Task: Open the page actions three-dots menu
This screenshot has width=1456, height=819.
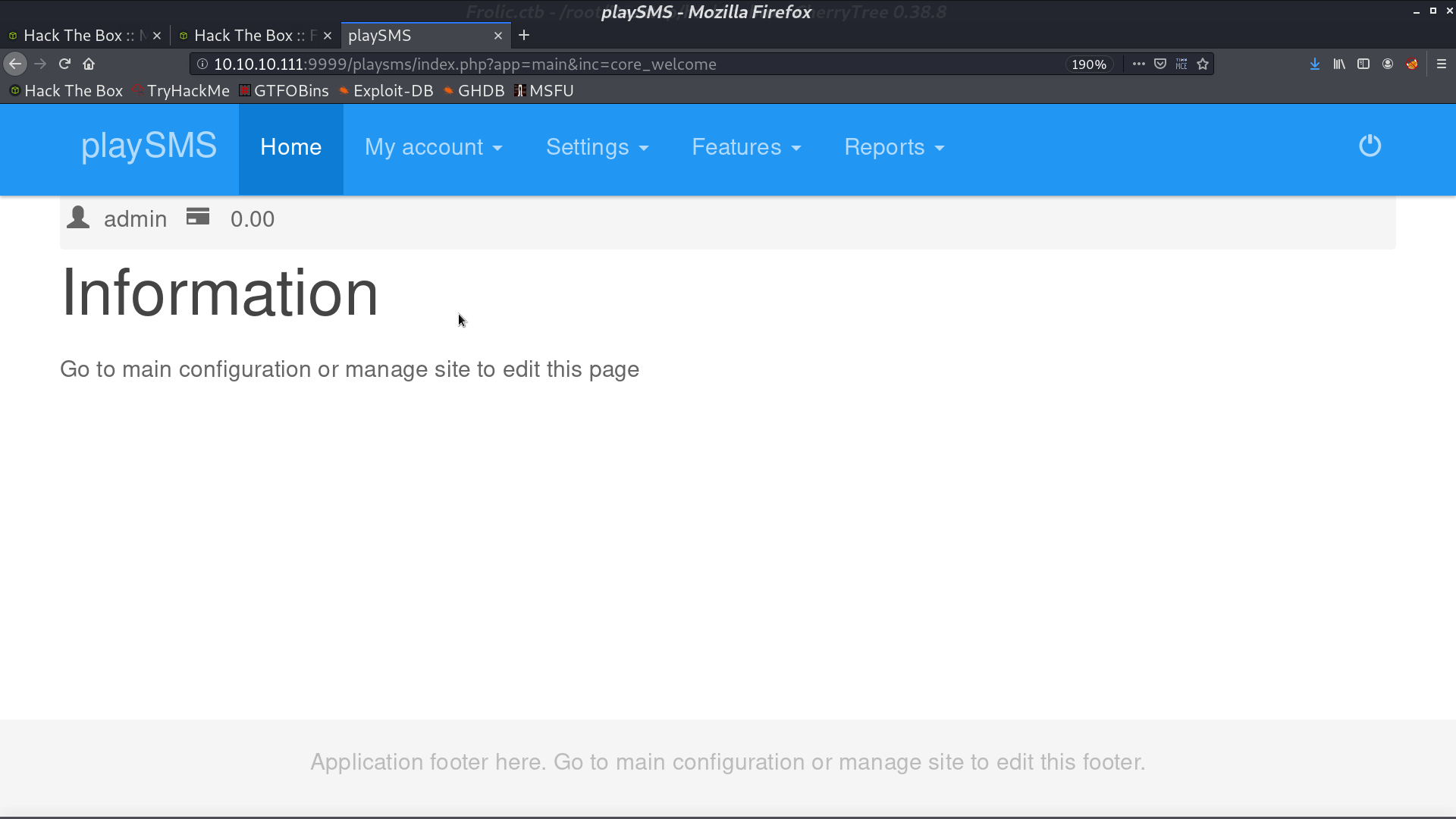Action: point(1138,64)
